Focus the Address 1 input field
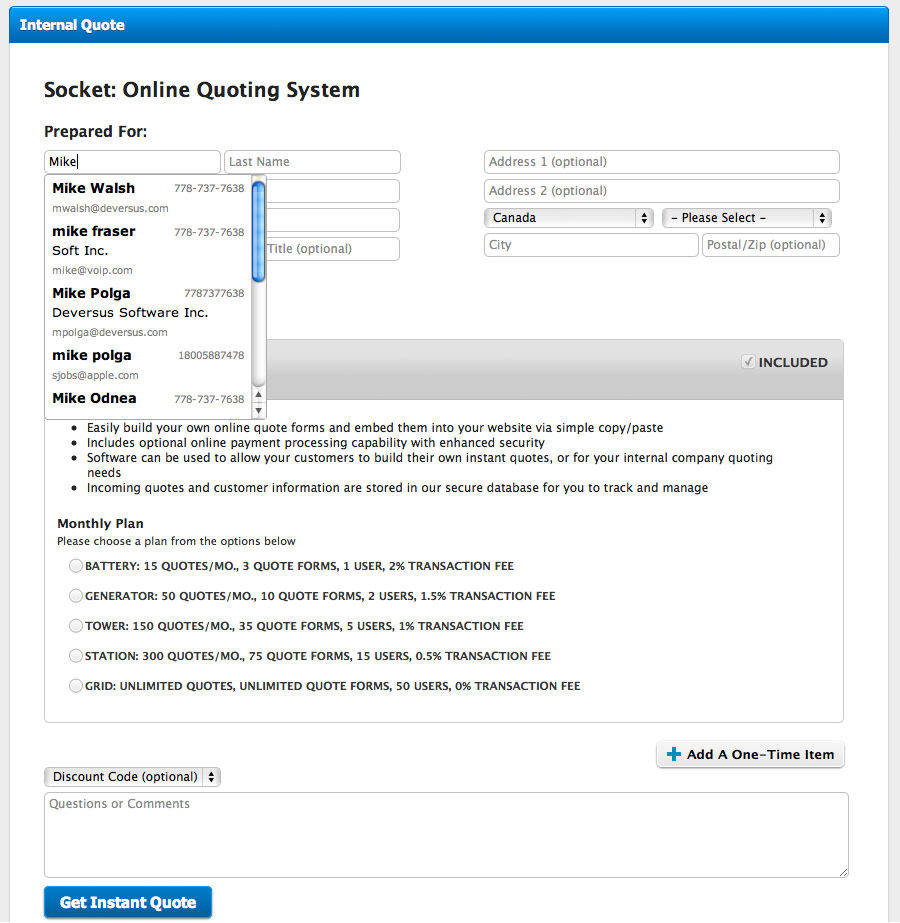This screenshot has width=900, height=923. [x=661, y=162]
